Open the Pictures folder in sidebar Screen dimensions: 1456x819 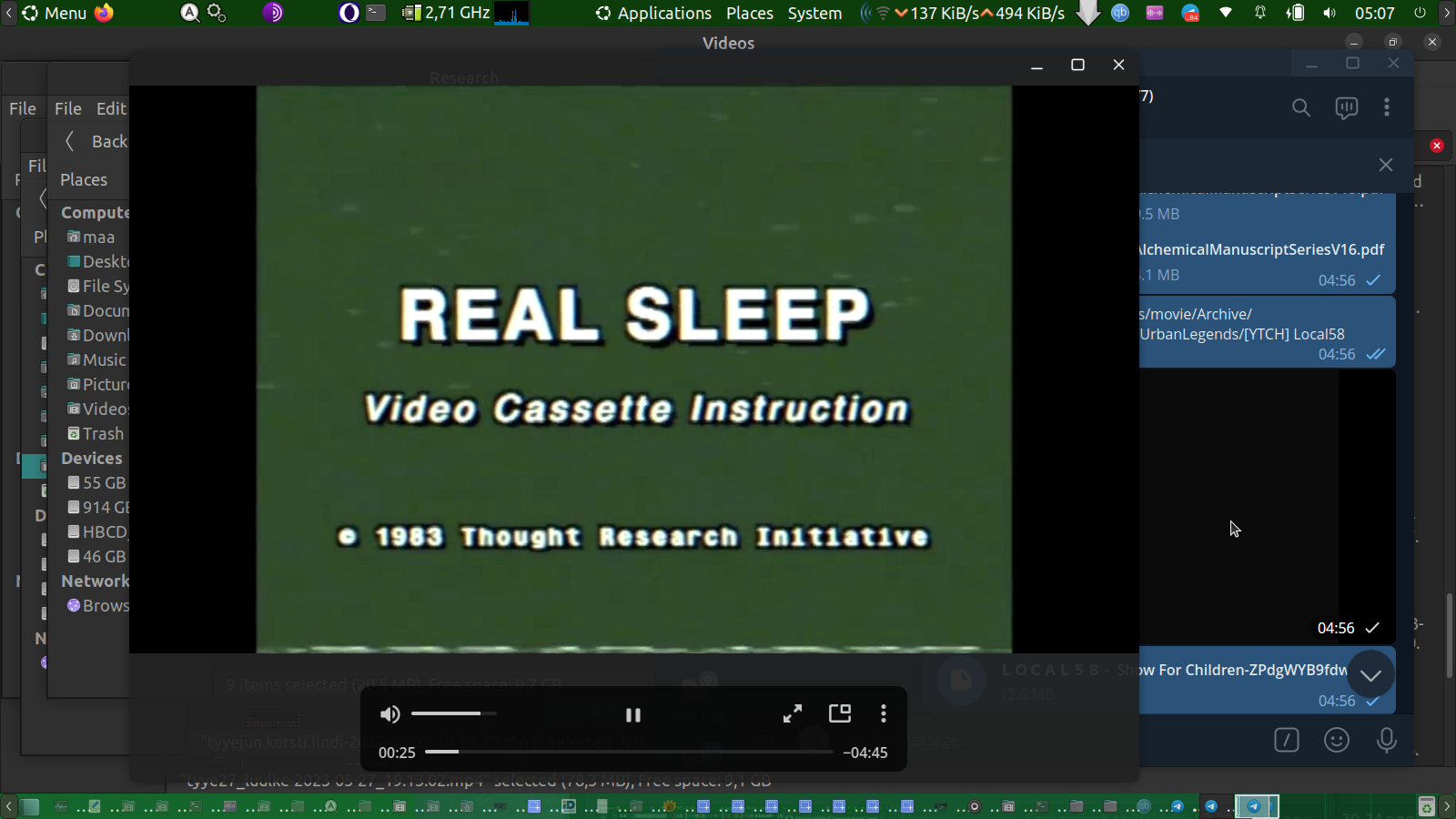click(98, 384)
